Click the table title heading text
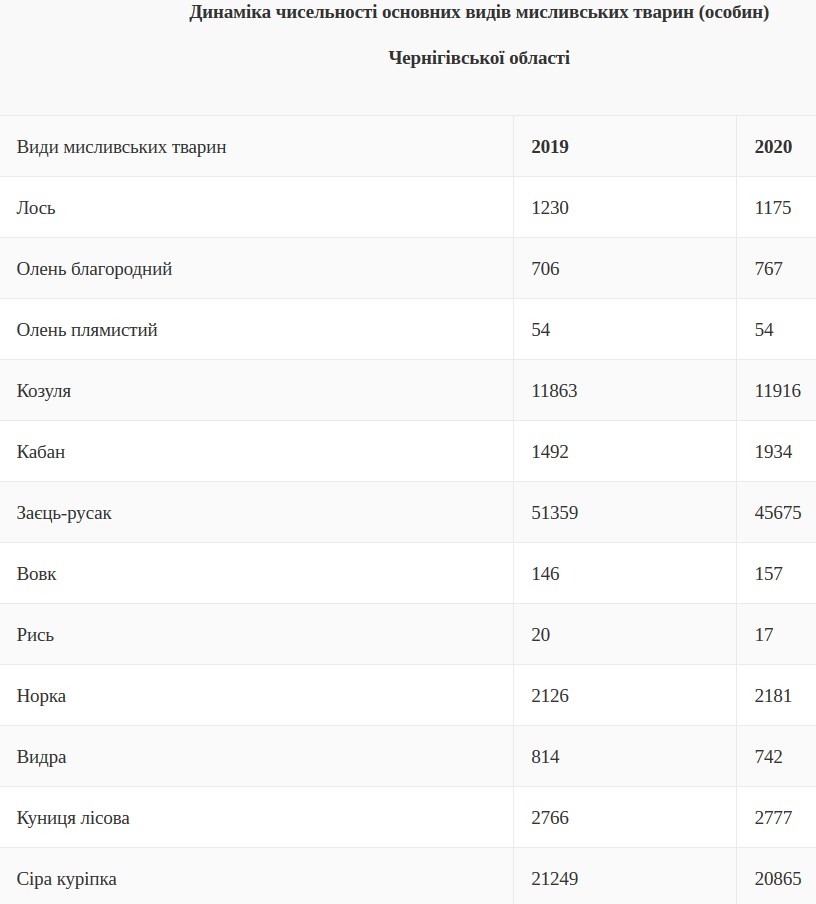This screenshot has height=904, width=816. (x=479, y=13)
